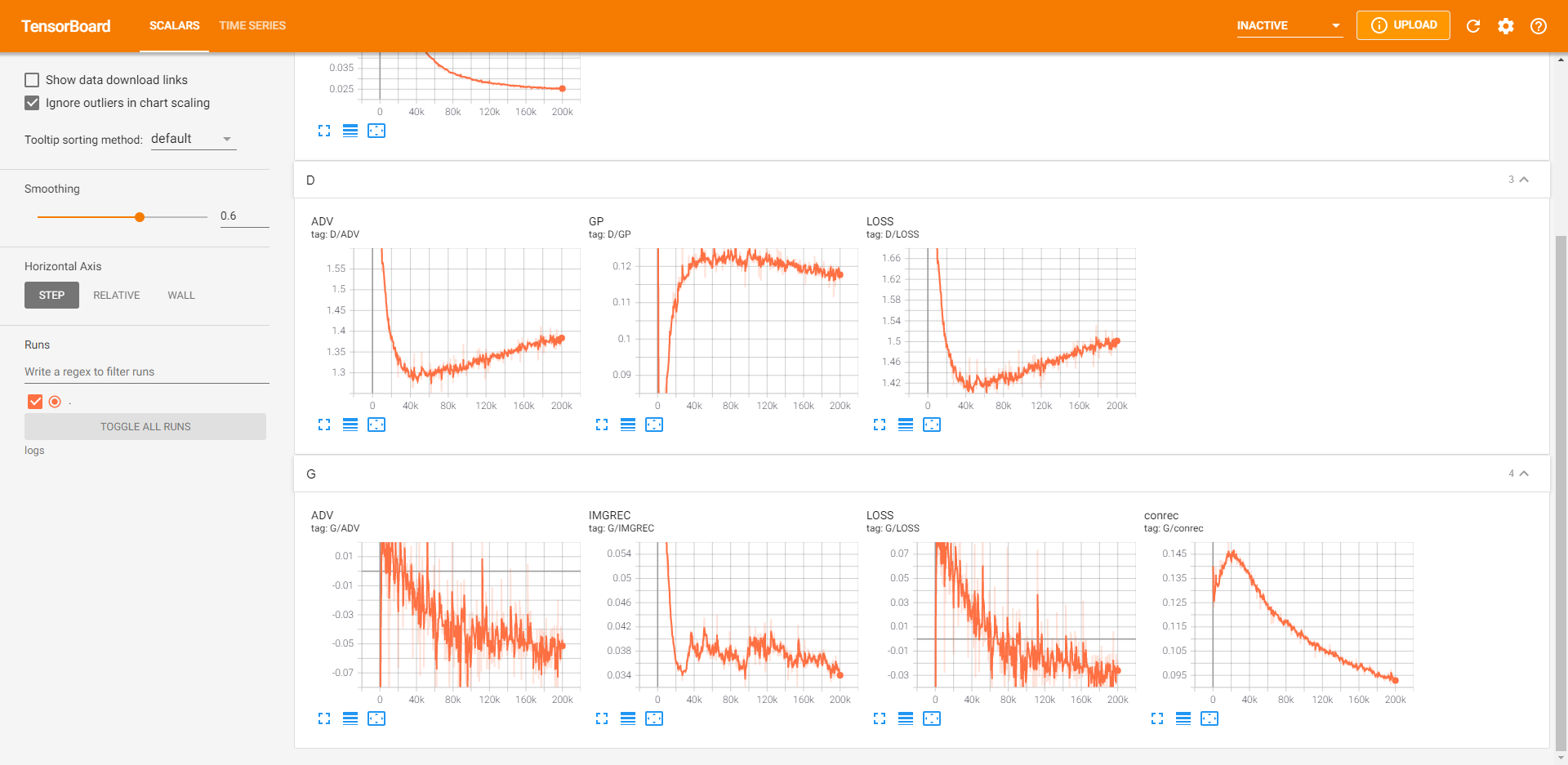Disable Ignore outliers in chart scaling
Viewport: 1568px width, 765px height.
click(x=32, y=102)
